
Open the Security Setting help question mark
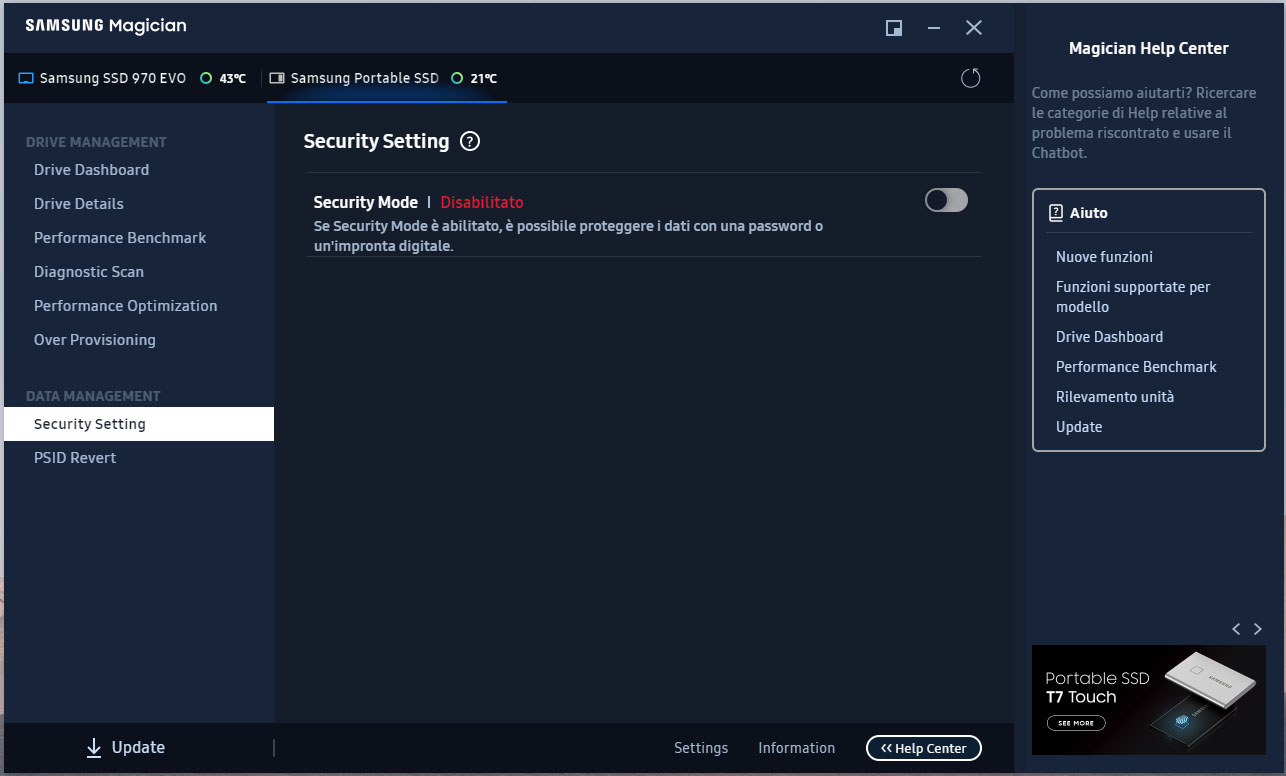tap(470, 142)
